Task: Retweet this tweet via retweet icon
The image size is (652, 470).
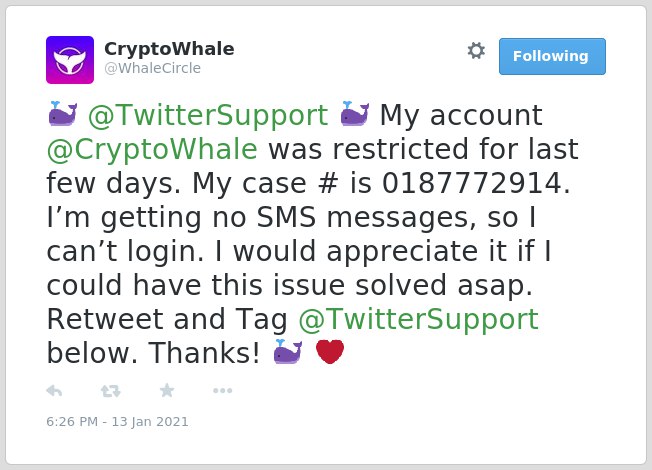Action: (x=110, y=391)
